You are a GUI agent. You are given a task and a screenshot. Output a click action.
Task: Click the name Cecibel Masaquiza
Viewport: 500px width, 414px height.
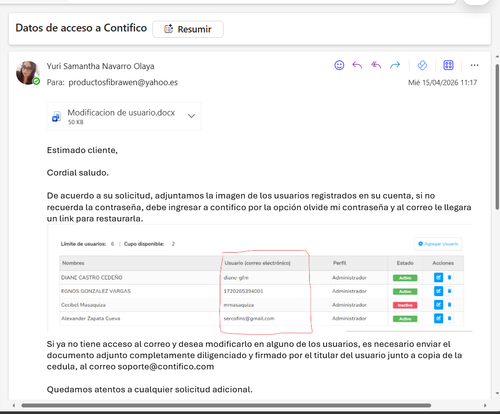[x=83, y=305]
